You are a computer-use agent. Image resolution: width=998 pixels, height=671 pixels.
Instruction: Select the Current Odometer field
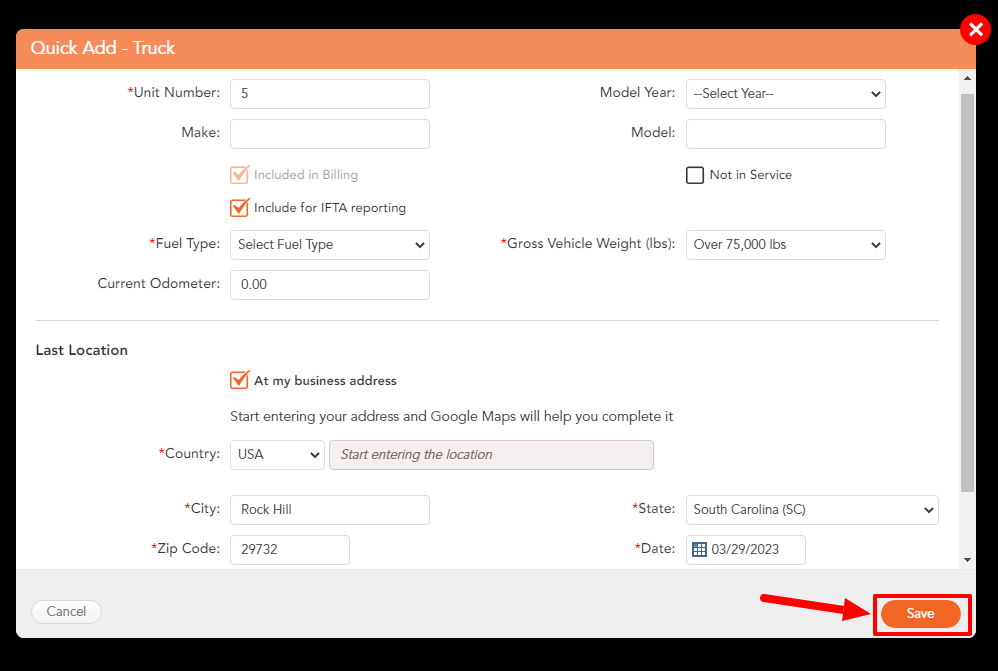point(330,285)
